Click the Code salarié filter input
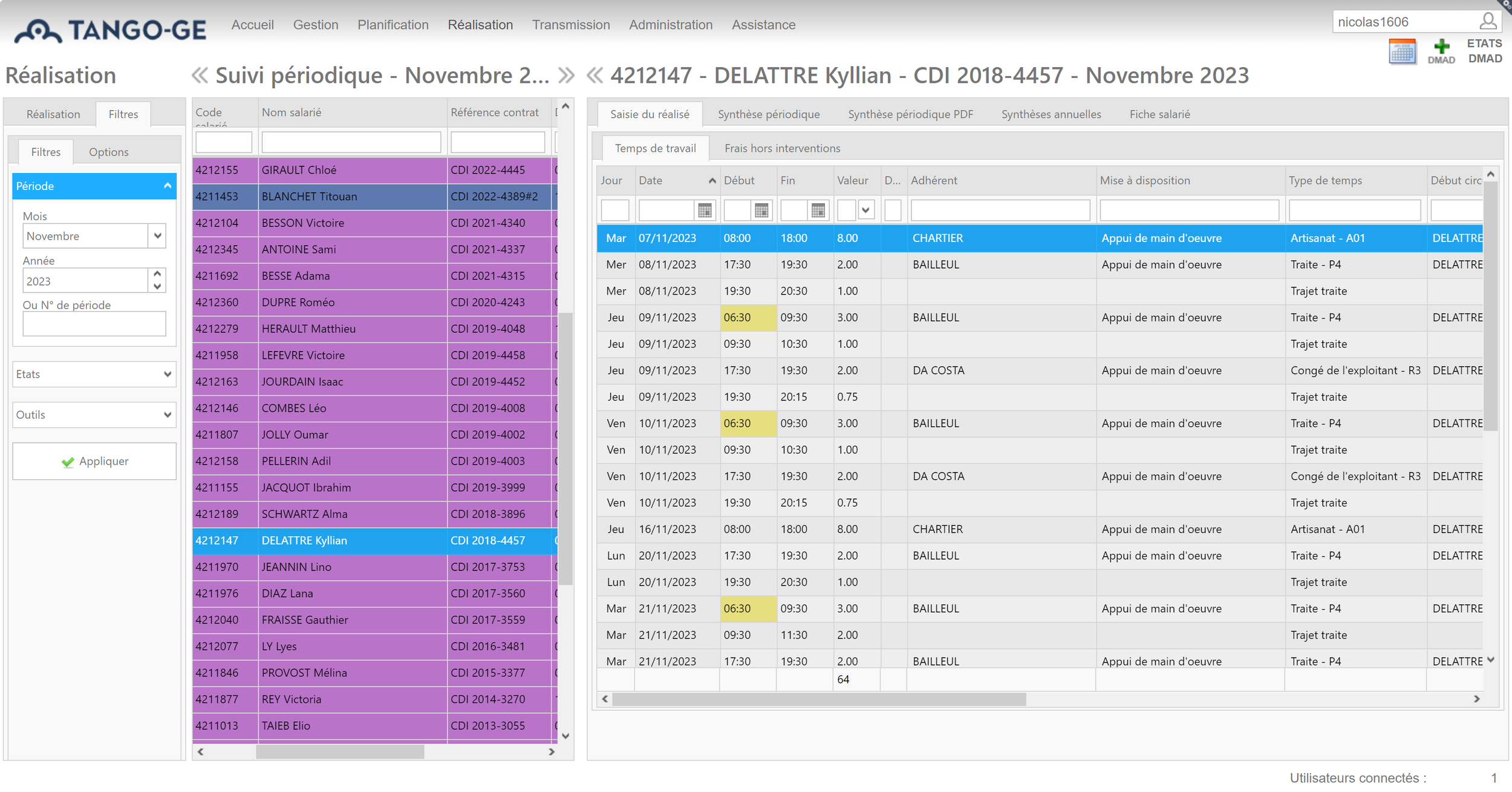 click(224, 142)
